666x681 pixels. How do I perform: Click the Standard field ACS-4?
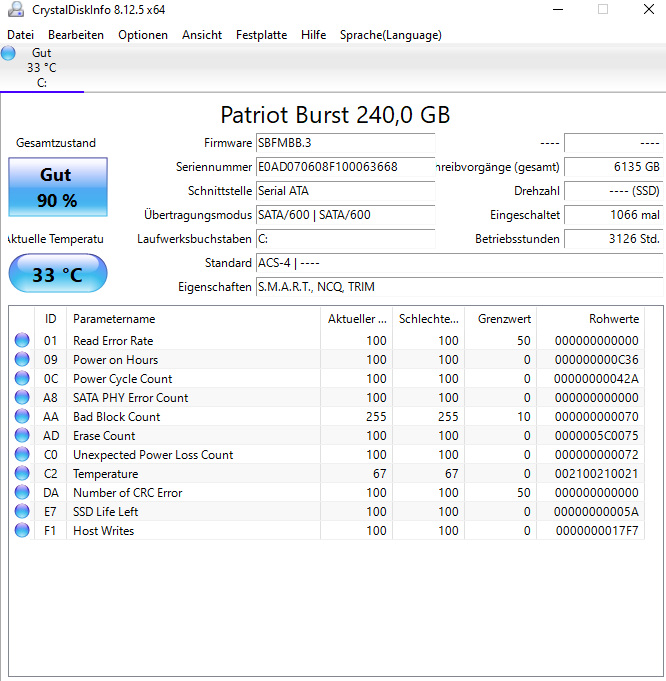click(x=460, y=263)
